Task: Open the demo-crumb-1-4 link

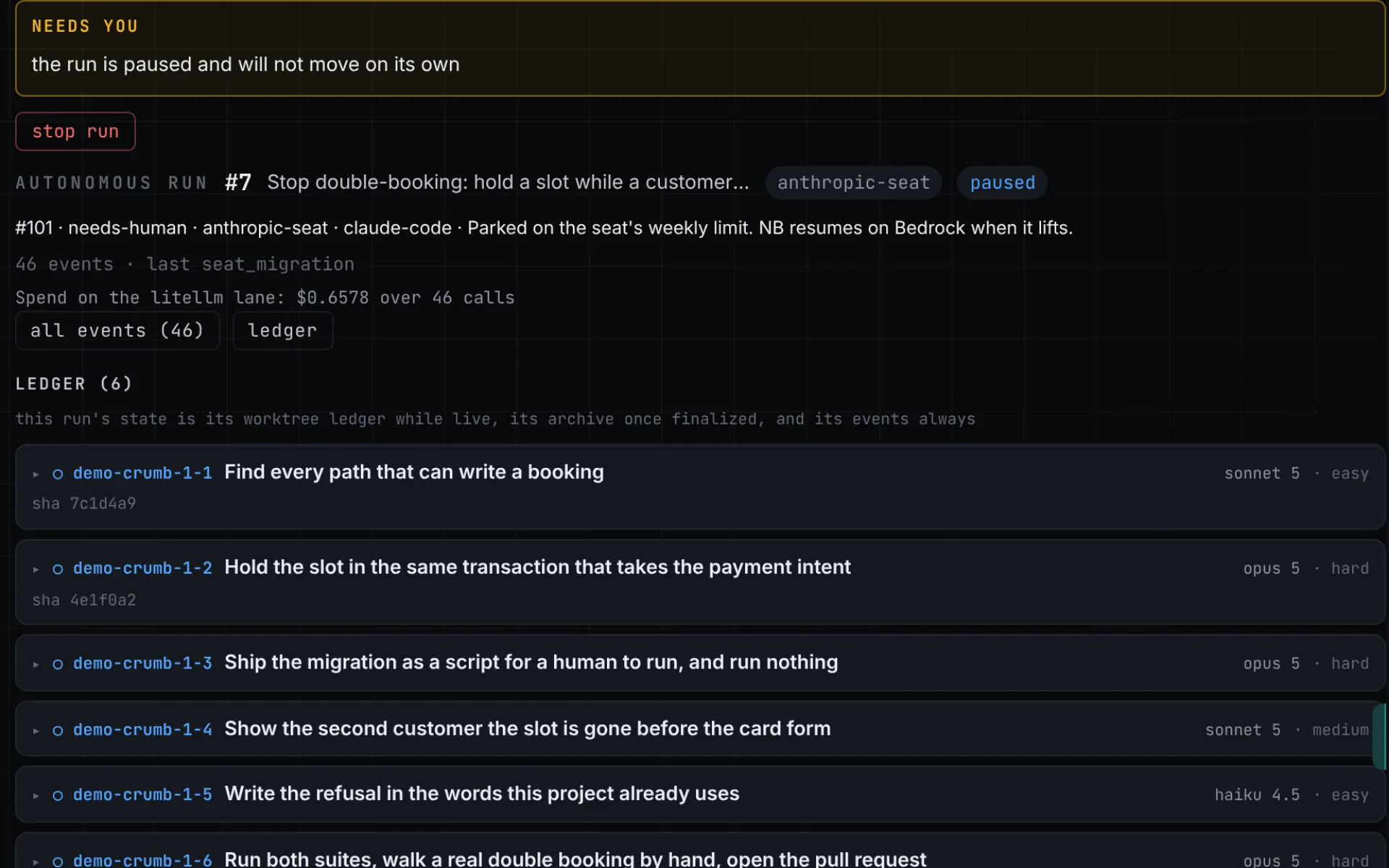Action: [143, 730]
